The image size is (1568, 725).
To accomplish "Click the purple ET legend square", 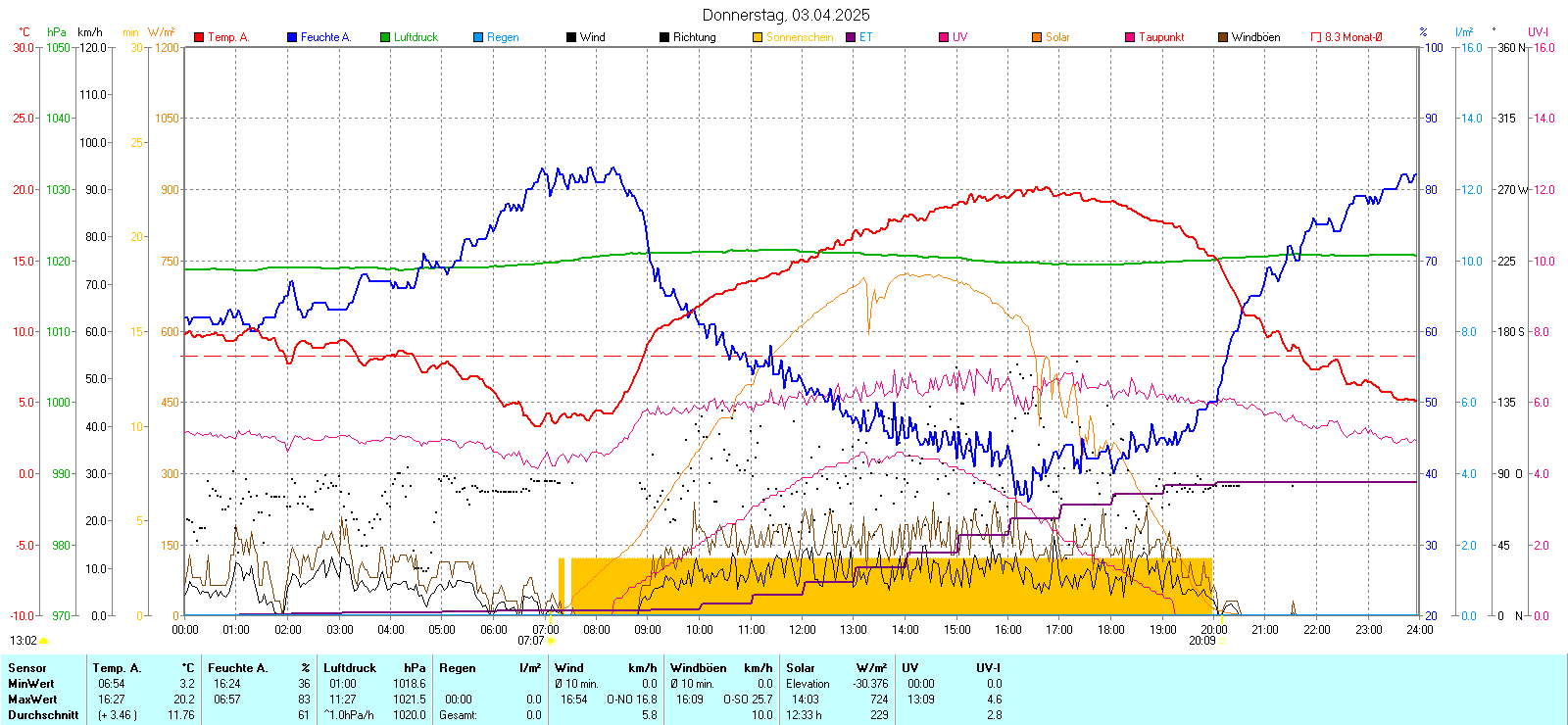I will tap(851, 37).
